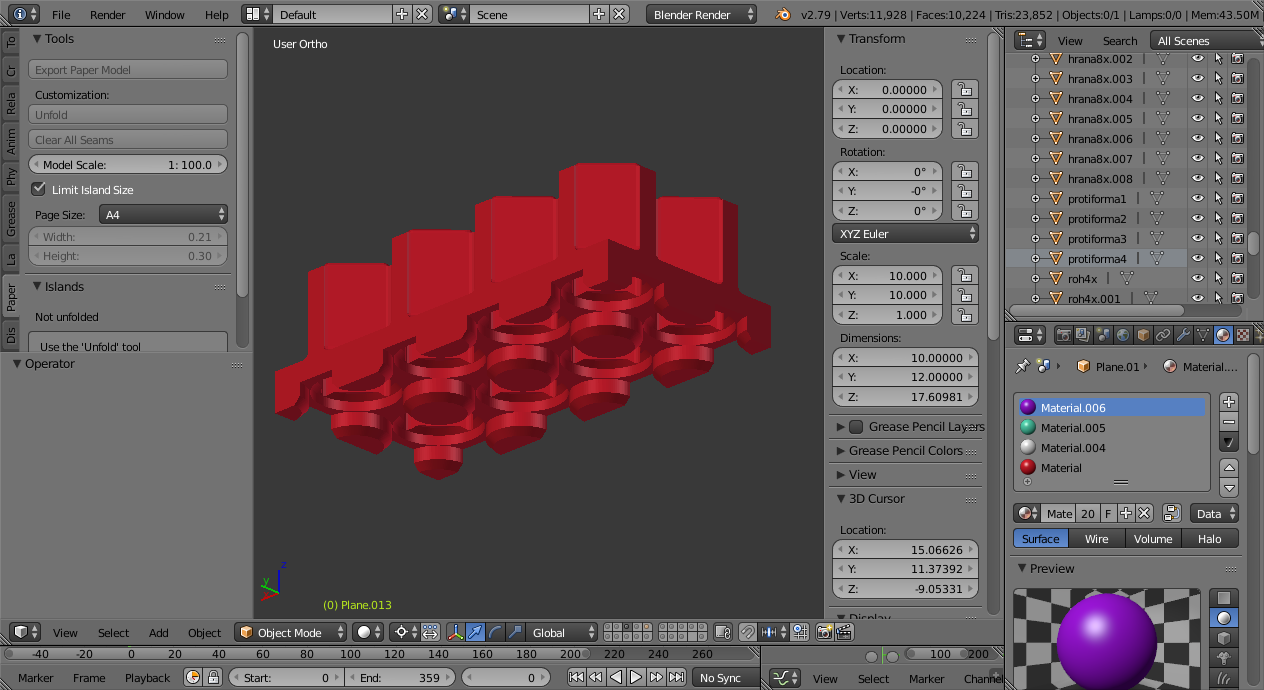Switch to the Wire material type
Viewport: 1264px width, 690px height.
(x=1097, y=538)
